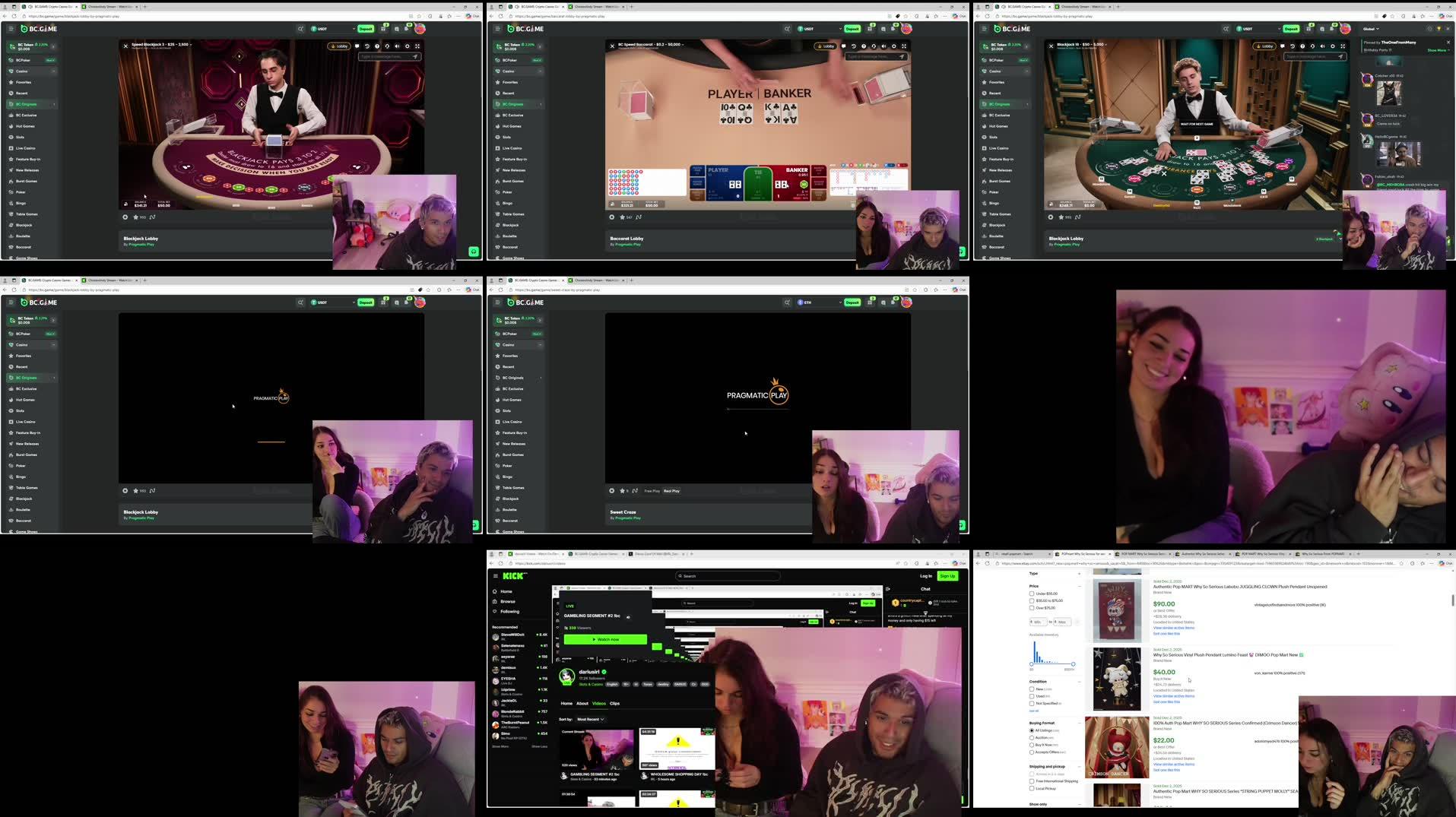1456x817 pixels.
Task: Open the Roulette category in the sidebar
Action: click(x=23, y=236)
